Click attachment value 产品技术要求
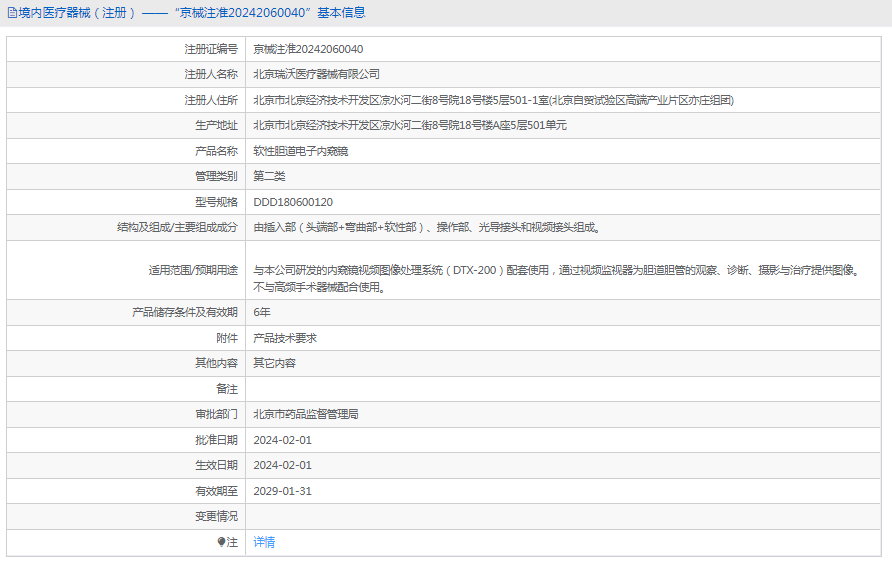Image resolution: width=892 pixels, height=564 pixels. pos(285,338)
